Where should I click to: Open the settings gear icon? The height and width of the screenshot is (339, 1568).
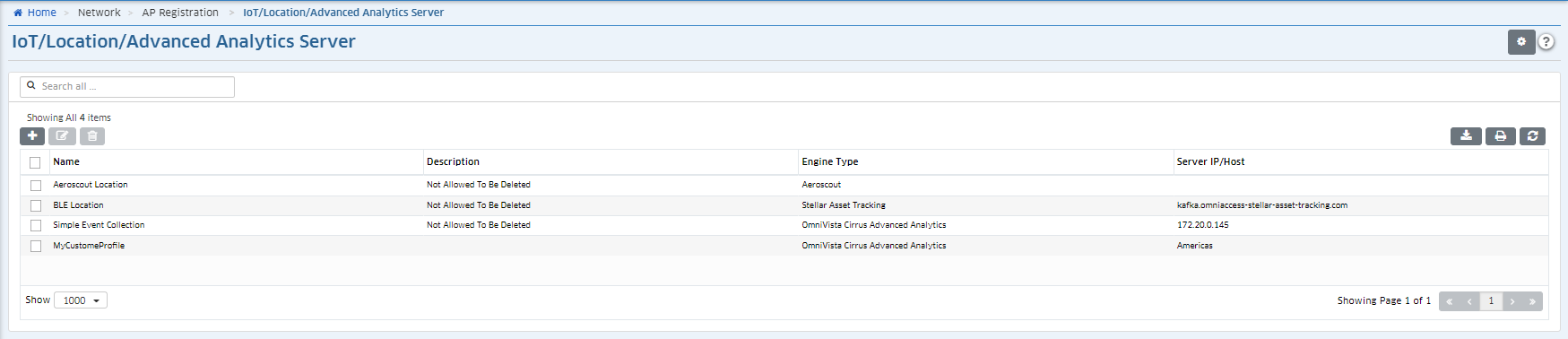pyautogui.click(x=1521, y=42)
